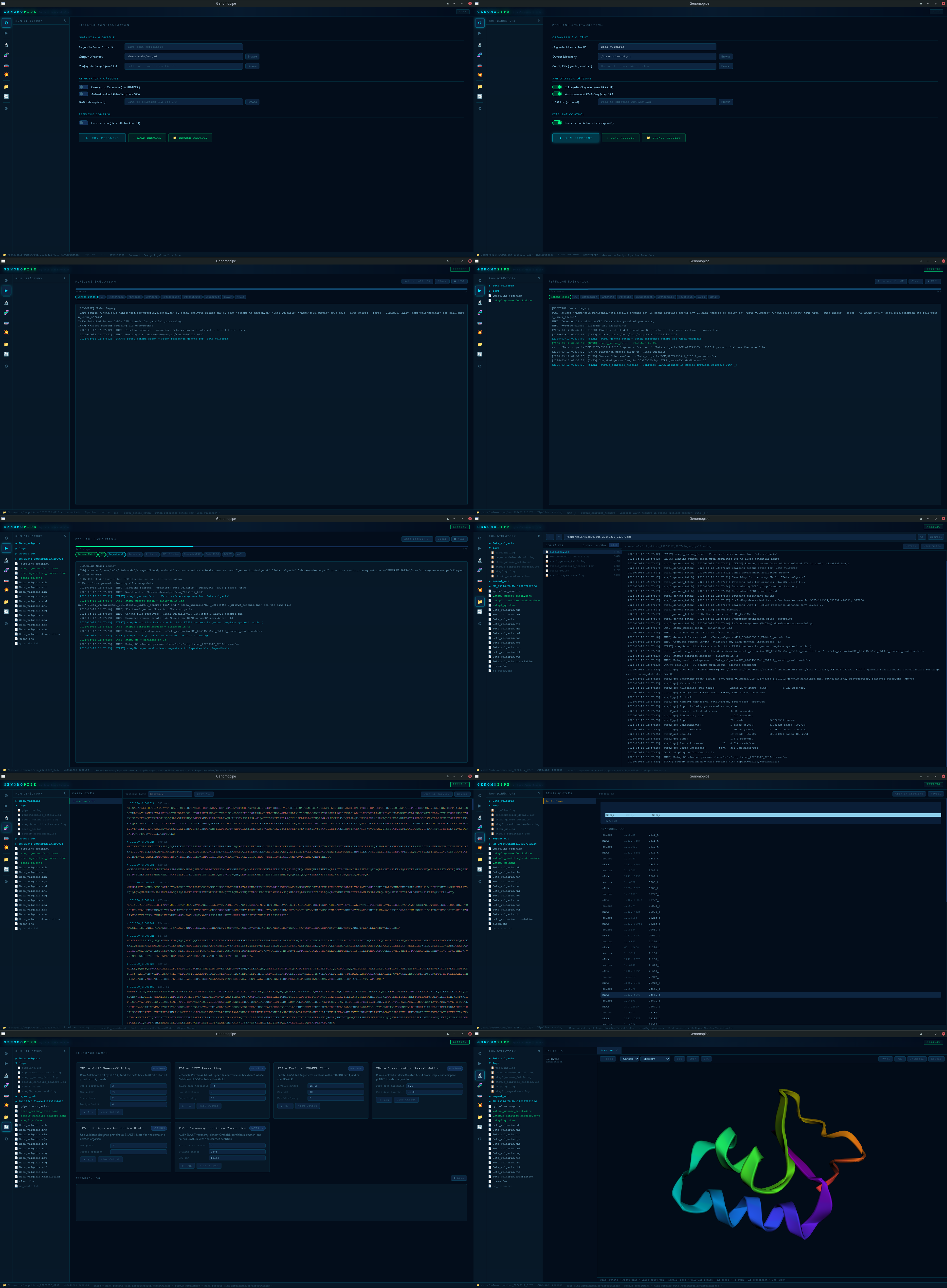This screenshot has width=947, height=1288.
Task: Select RepeatMask step tab in pipeline execution window
Action: click(x=116, y=554)
